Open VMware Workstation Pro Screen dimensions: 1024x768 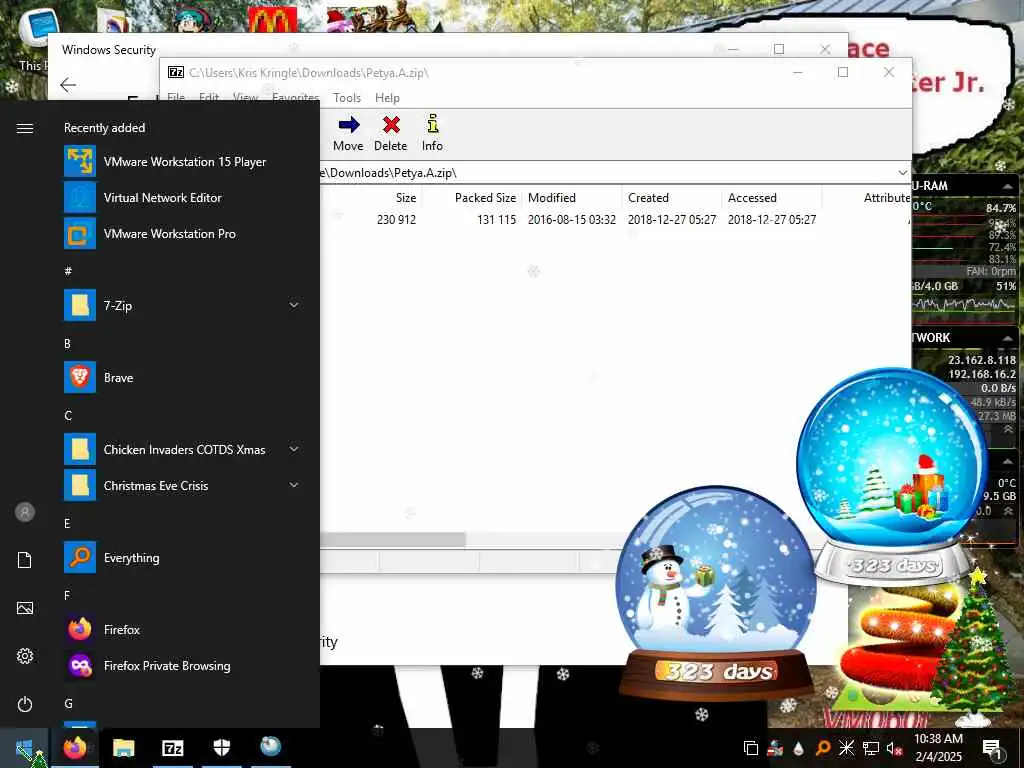click(180, 234)
